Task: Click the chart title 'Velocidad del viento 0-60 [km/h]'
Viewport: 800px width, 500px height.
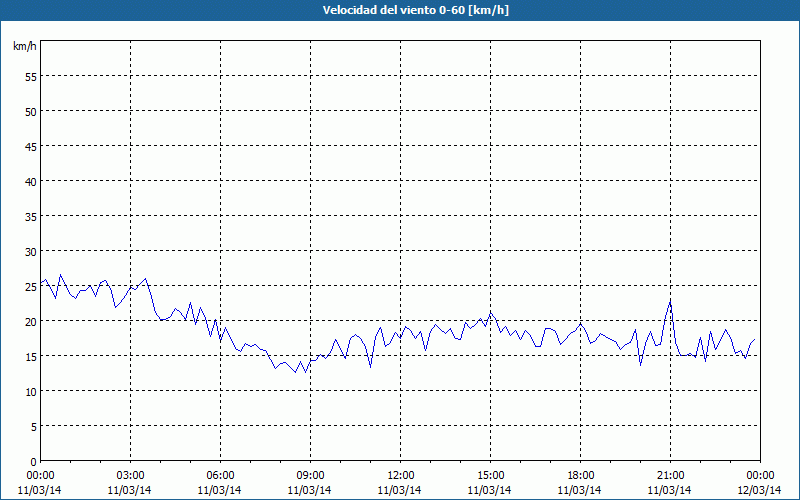Action: click(415, 10)
